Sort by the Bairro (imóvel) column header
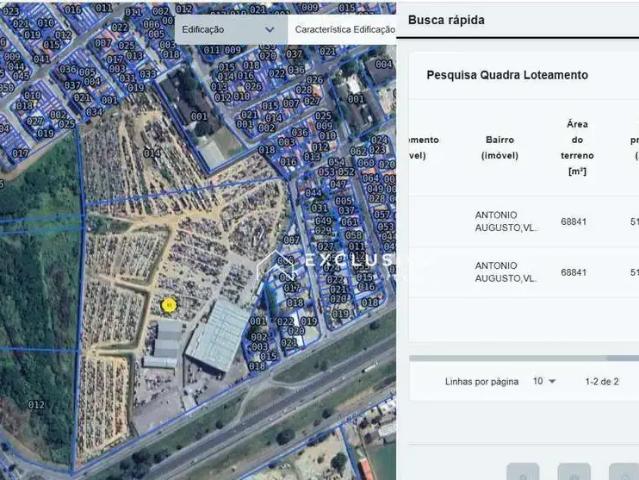The image size is (639, 480). (499, 148)
